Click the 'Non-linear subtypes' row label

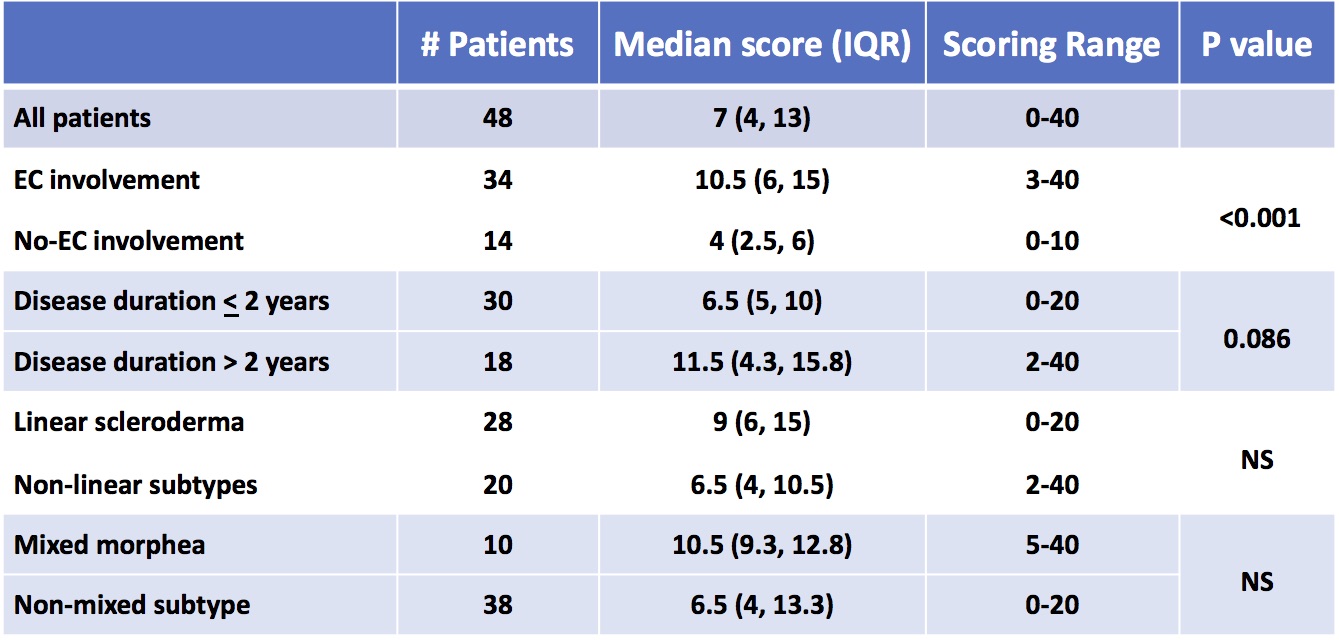[x=136, y=485]
